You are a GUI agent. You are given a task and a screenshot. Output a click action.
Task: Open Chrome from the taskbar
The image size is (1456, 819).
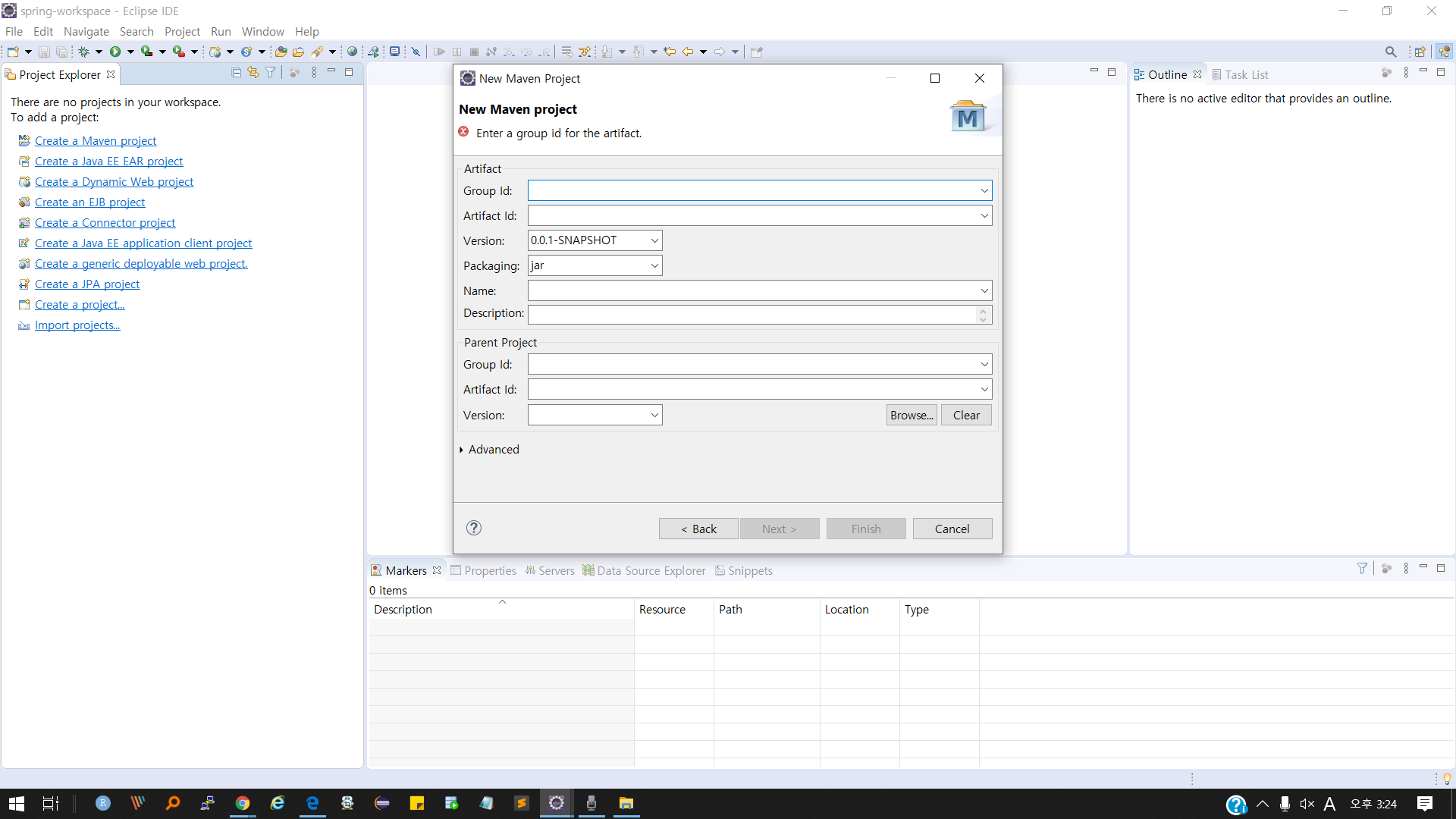pyautogui.click(x=243, y=803)
